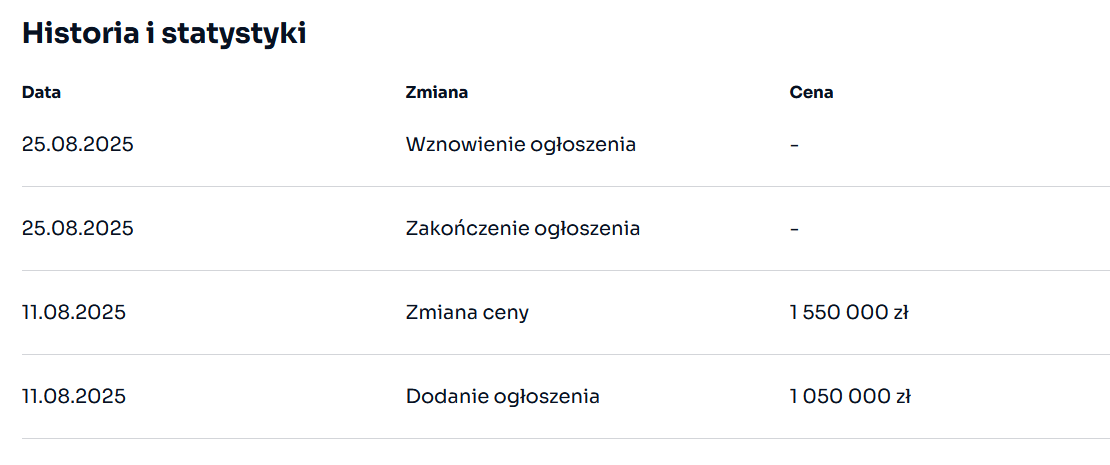Click the 1 050 000 zł price
The height and width of the screenshot is (465, 1110).
[x=849, y=396]
